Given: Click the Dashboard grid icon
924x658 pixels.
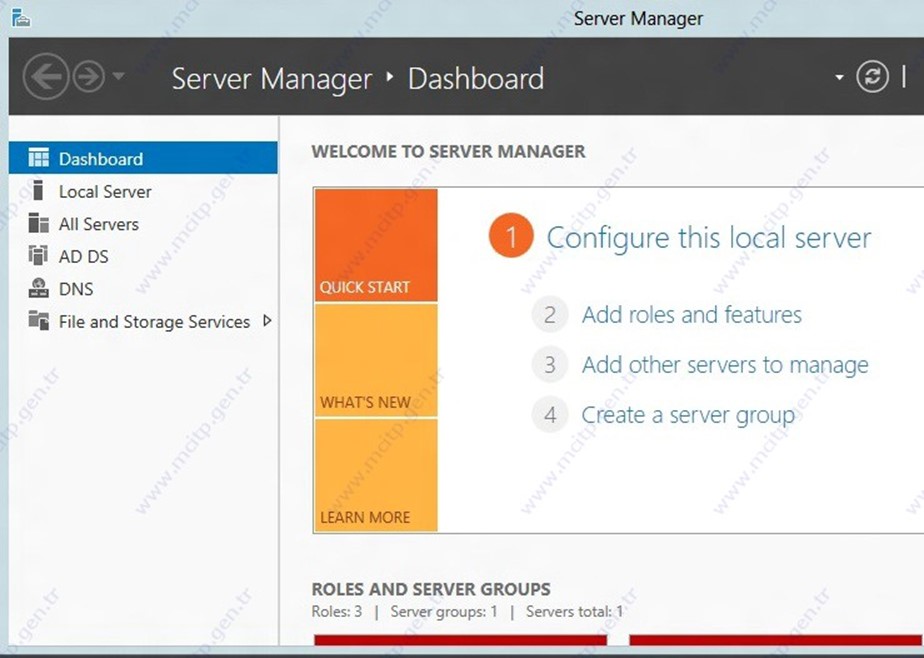Looking at the screenshot, I should [x=39, y=157].
